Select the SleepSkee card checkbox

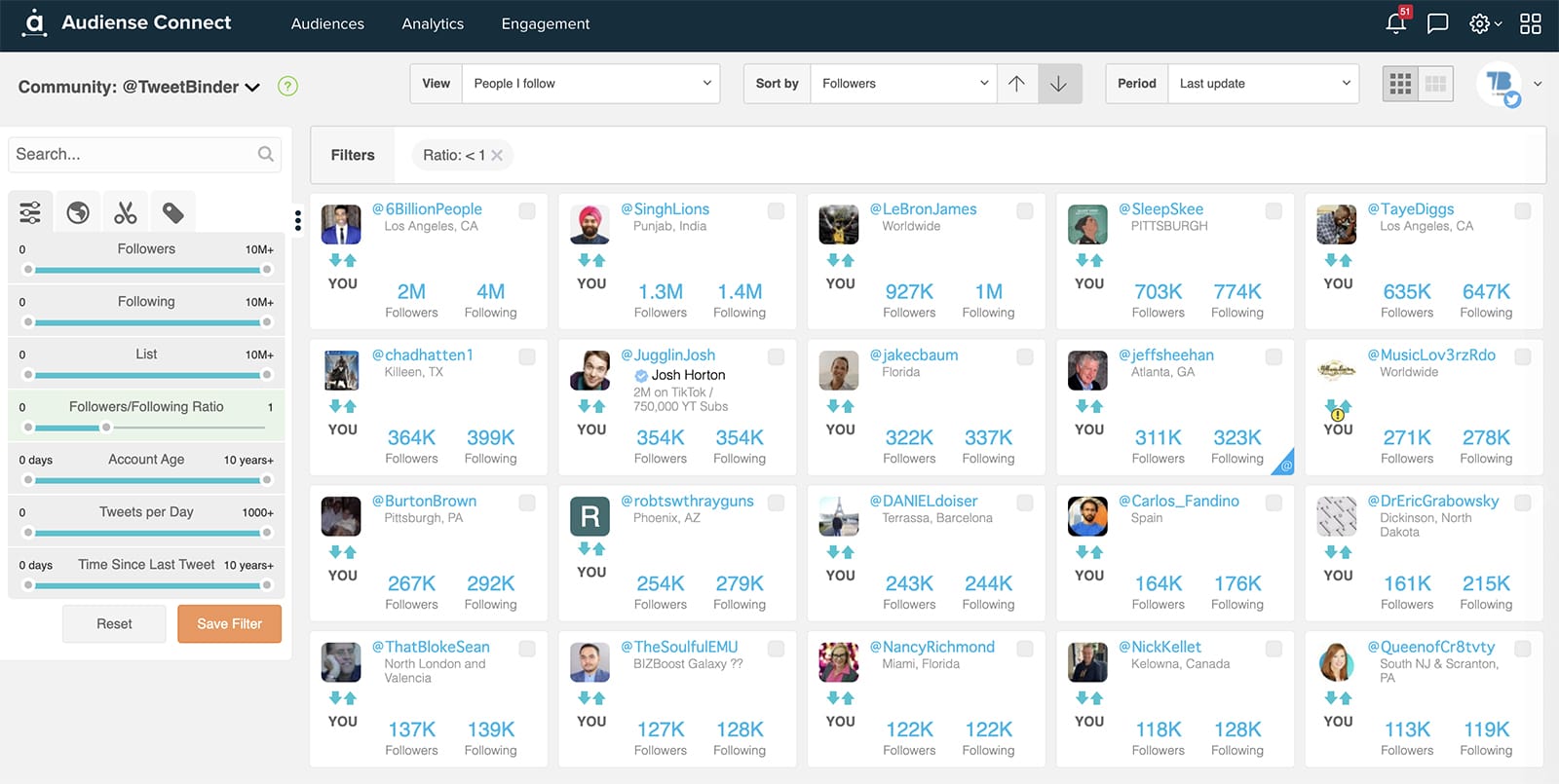pyautogui.click(x=1274, y=210)
